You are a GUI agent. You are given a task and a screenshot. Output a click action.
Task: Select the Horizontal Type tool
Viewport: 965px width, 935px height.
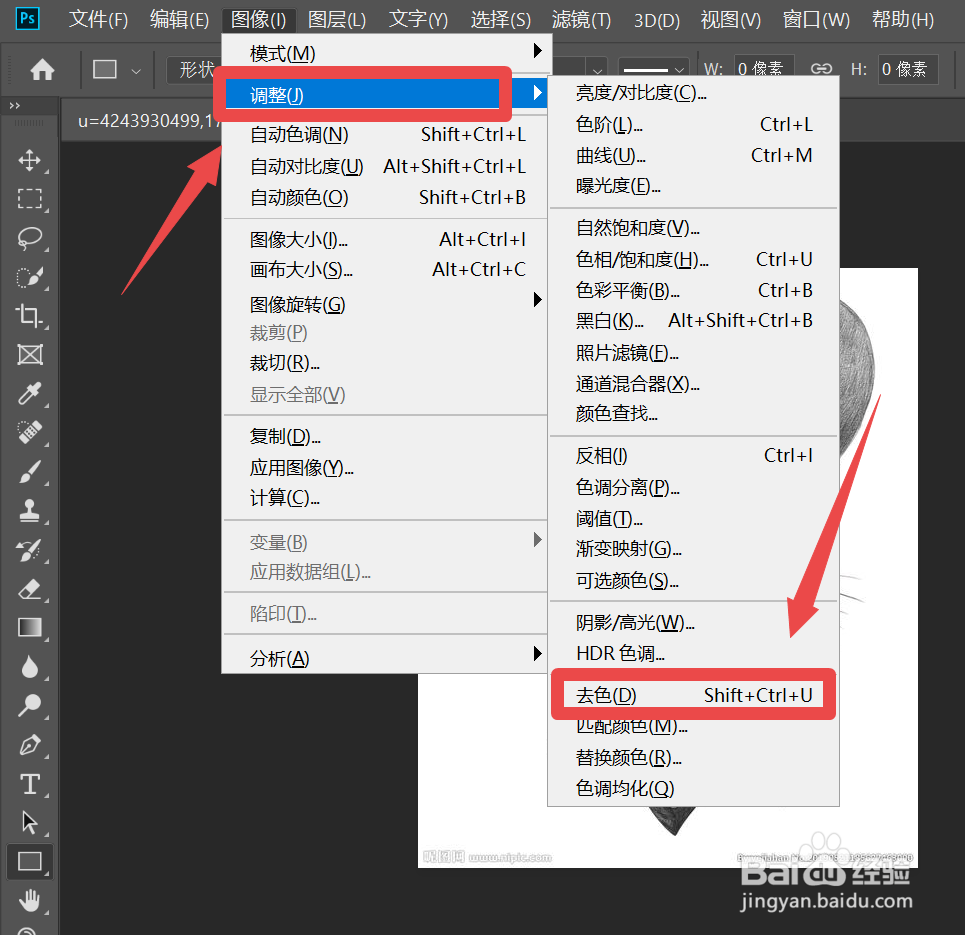point(30,784)
